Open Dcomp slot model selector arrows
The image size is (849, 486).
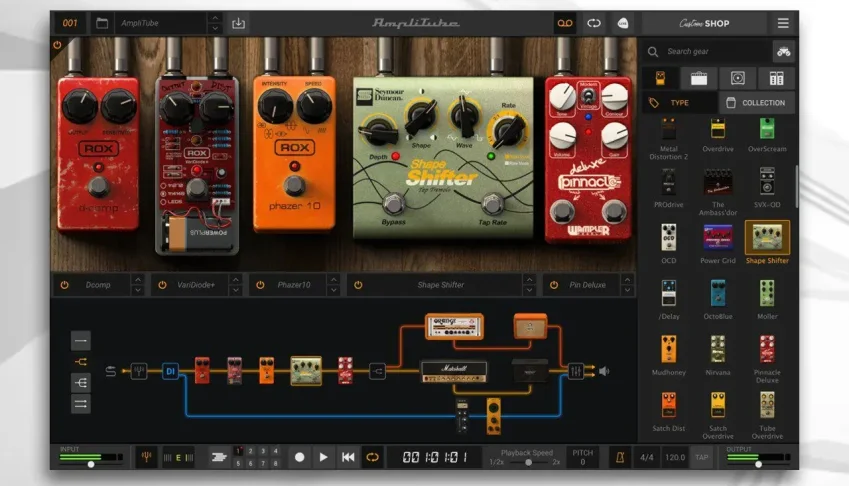[x=138, y=285]
